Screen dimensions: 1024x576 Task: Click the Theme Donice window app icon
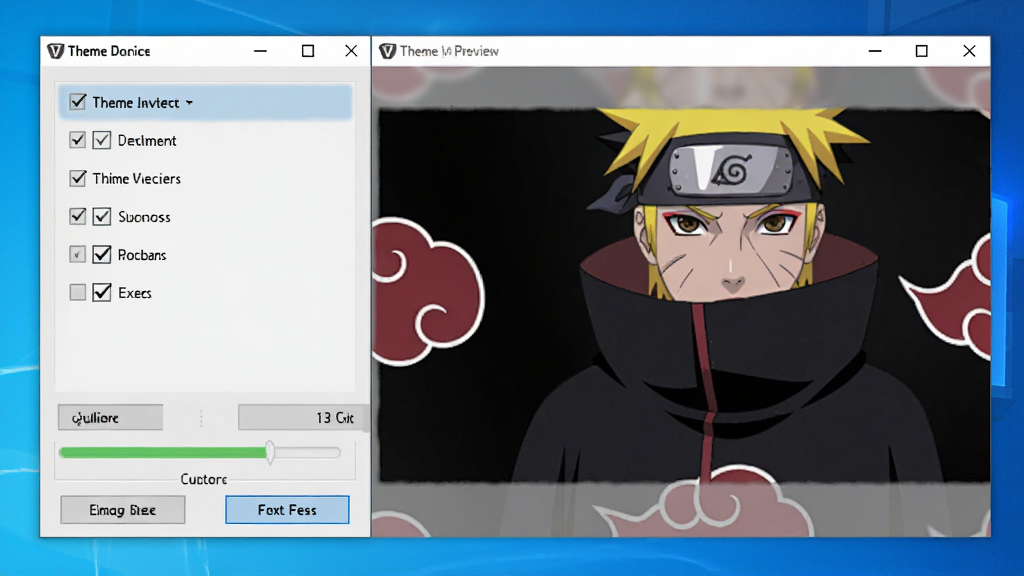[56, 51]
